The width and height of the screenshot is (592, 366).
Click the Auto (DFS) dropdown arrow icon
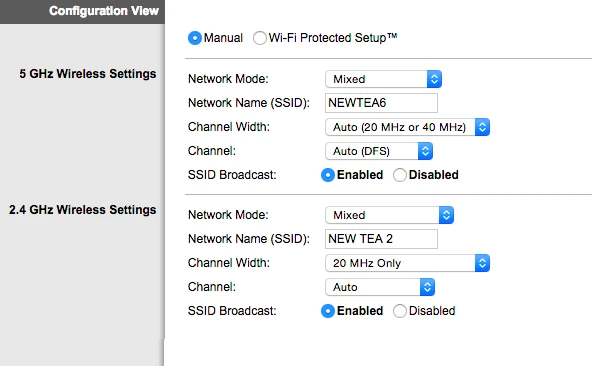425,151
